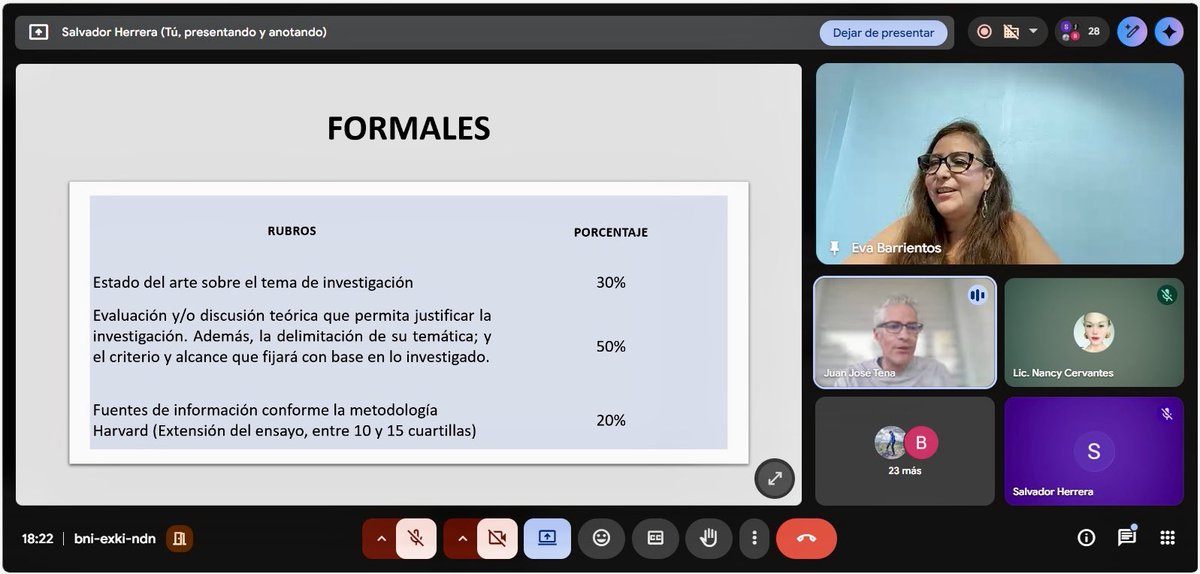This screenshot has width=1200, height=574.
Task: Click Evaluación y/o discusión teórica row text
Action: click(x=292, y=336)
